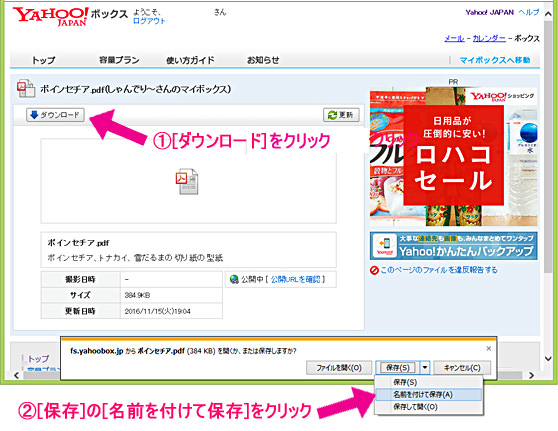Click the ログアウト logout link
This screenshot has width=558, height=431.
coord(149,21)
